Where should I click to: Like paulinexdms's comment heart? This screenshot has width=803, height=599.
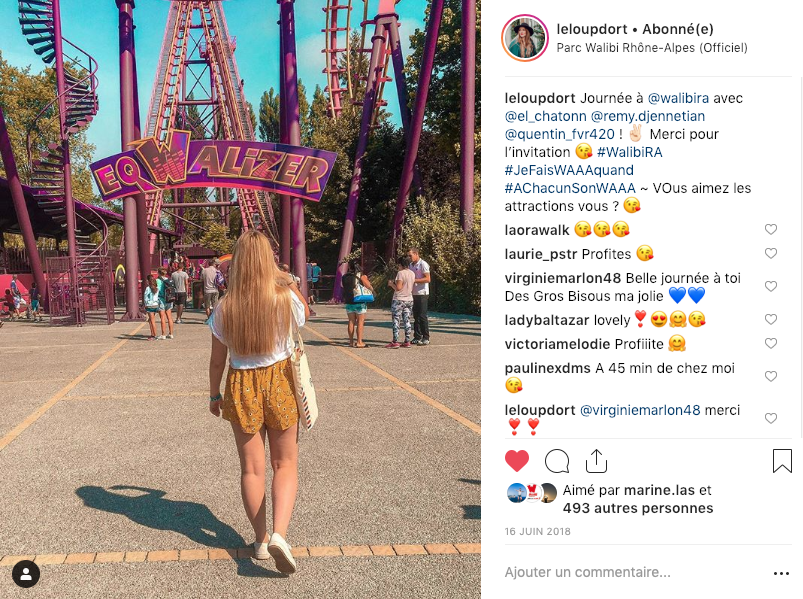click(771, 376)
